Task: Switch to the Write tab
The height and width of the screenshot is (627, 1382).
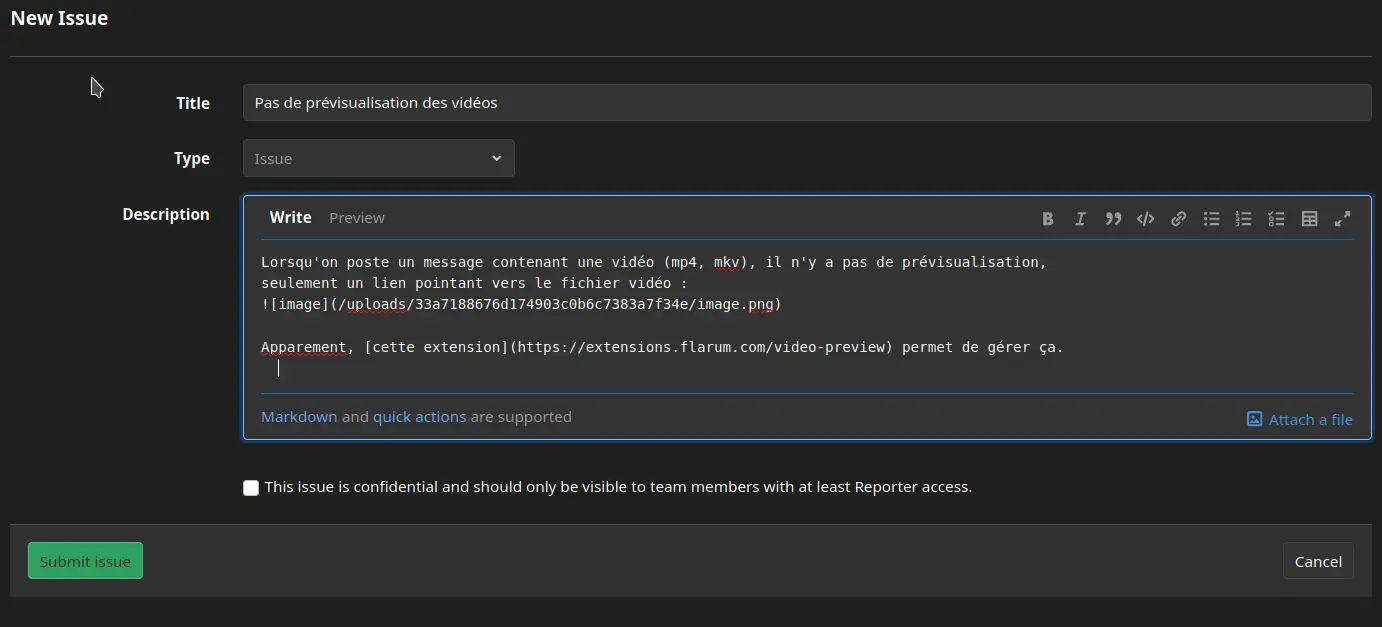Action: (x=290, y=217)
